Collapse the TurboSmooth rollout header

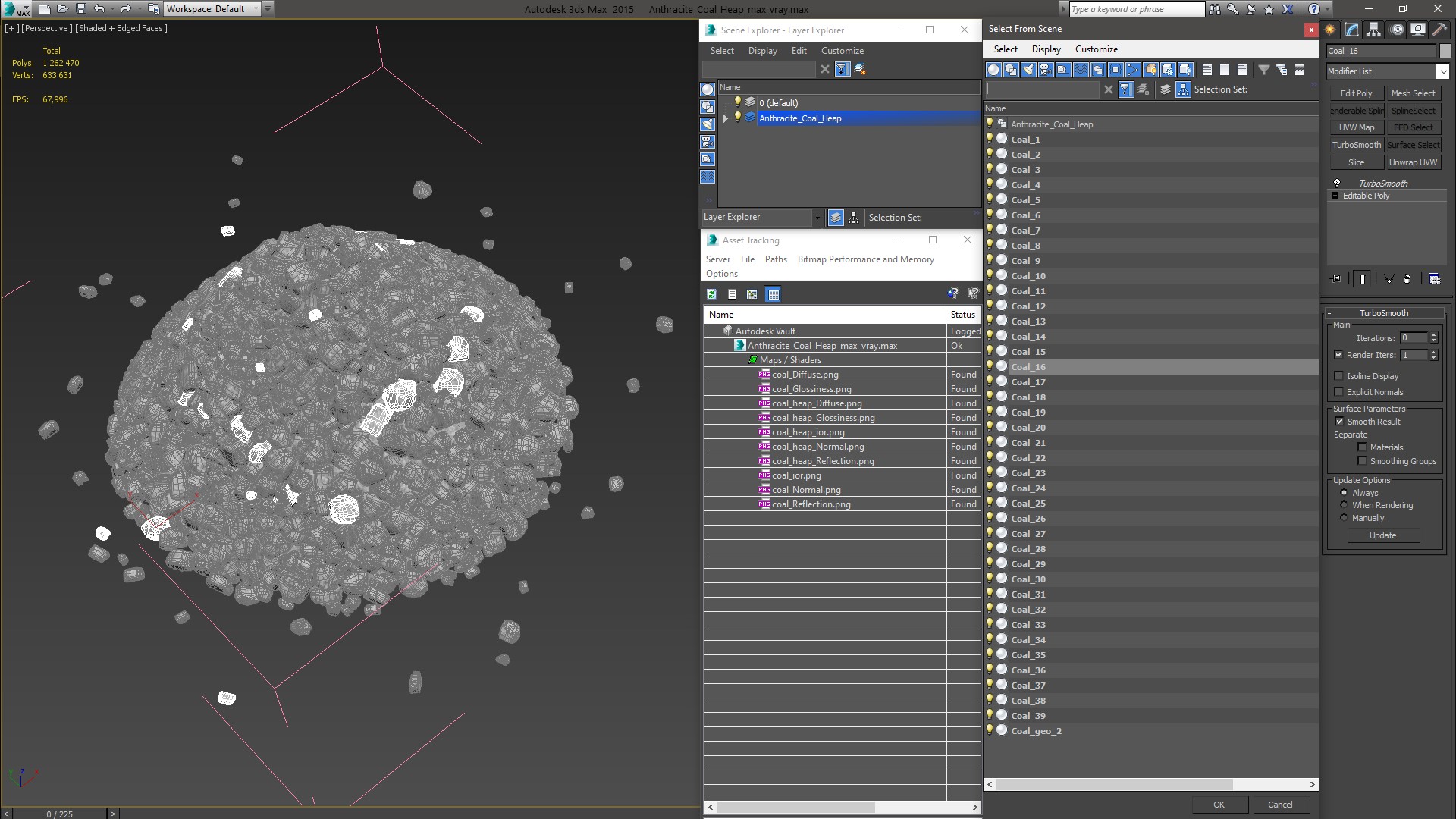coord(1383,313)
